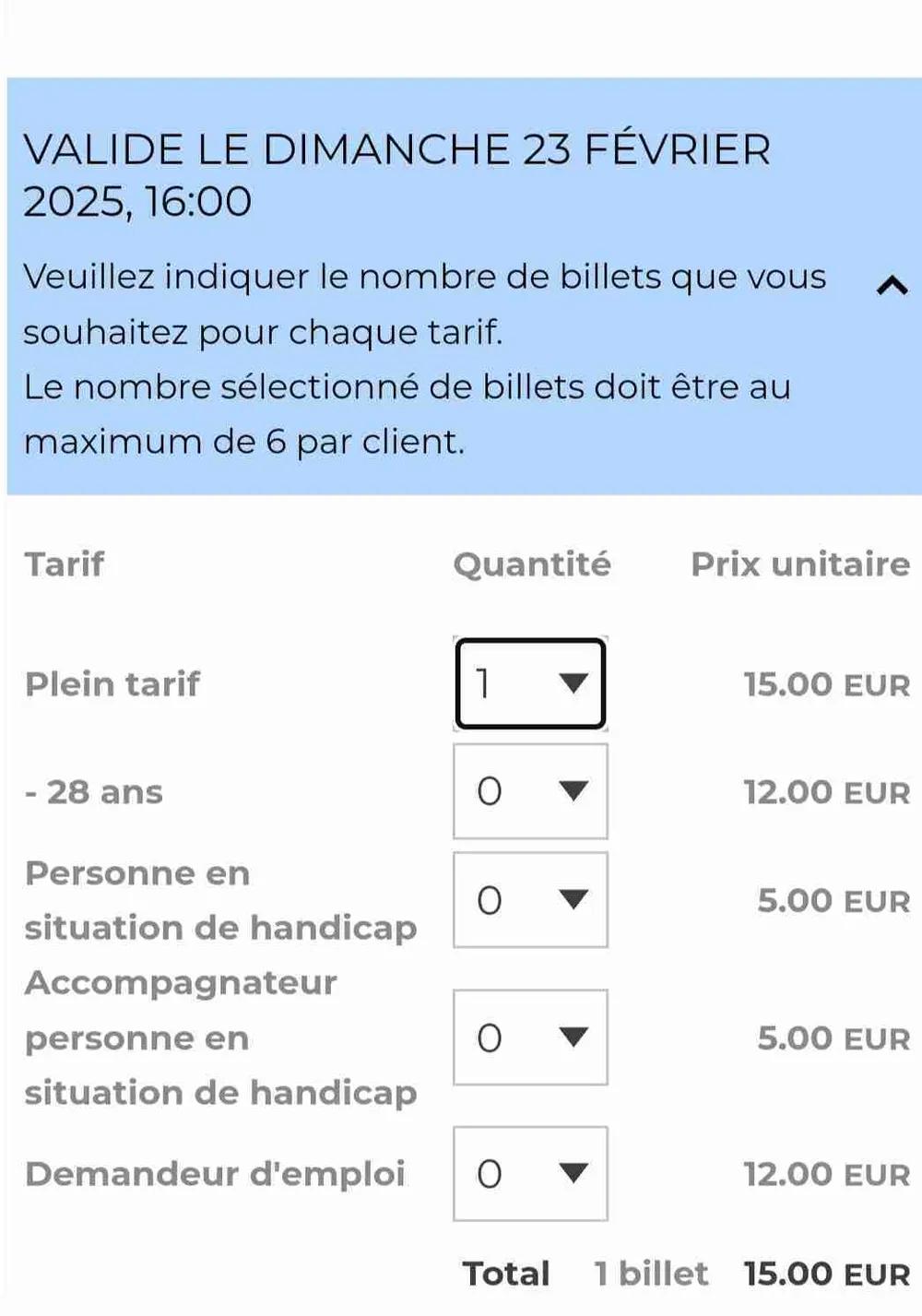Click the Plein tarif 15.00 EUR unit price
The image size is (922, 1316).
coord(826,684)
